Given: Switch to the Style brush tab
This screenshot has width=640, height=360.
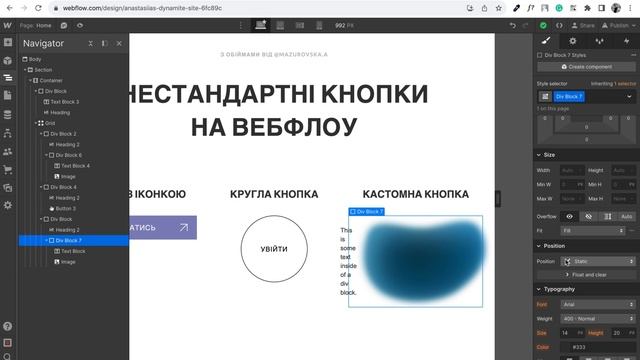Looking at the screenshot, I should click(x=546, y=41).
